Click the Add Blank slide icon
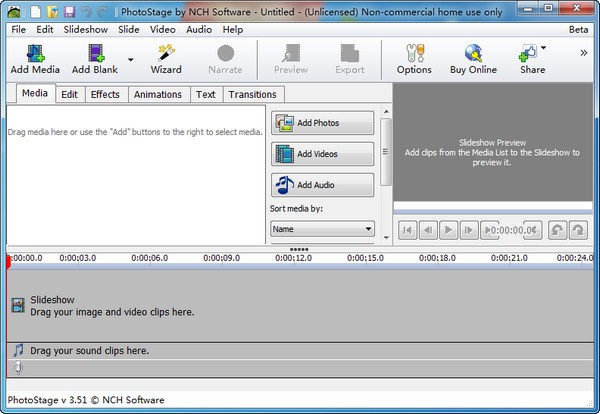Viewport: 600px width, 414px height. point(96,53)
